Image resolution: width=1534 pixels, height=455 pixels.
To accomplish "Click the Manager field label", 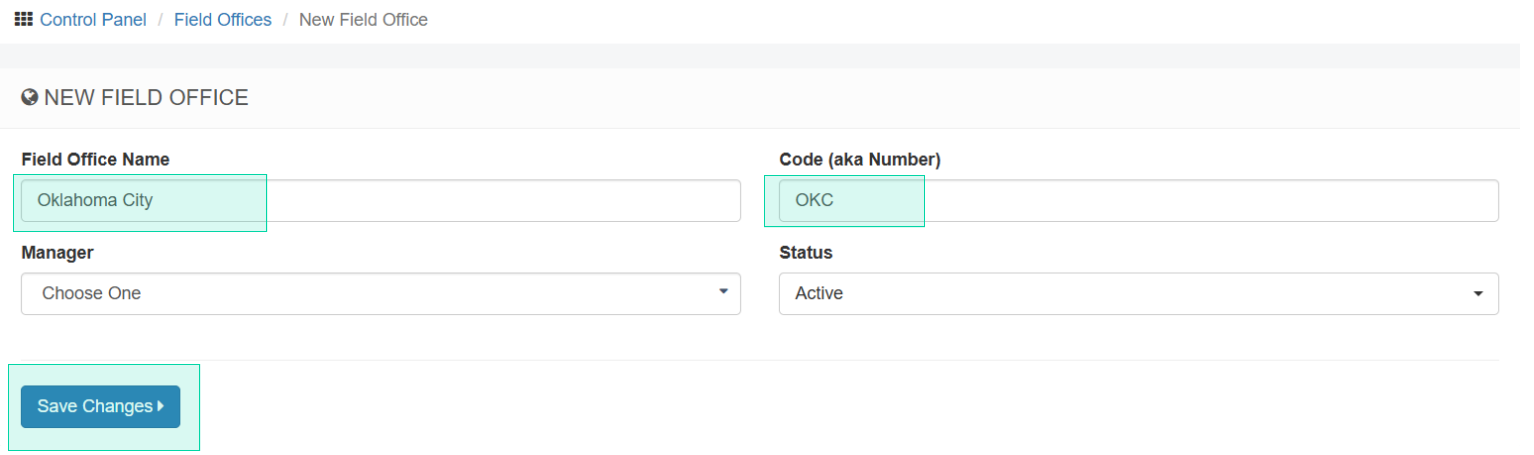I will (57, 253).
